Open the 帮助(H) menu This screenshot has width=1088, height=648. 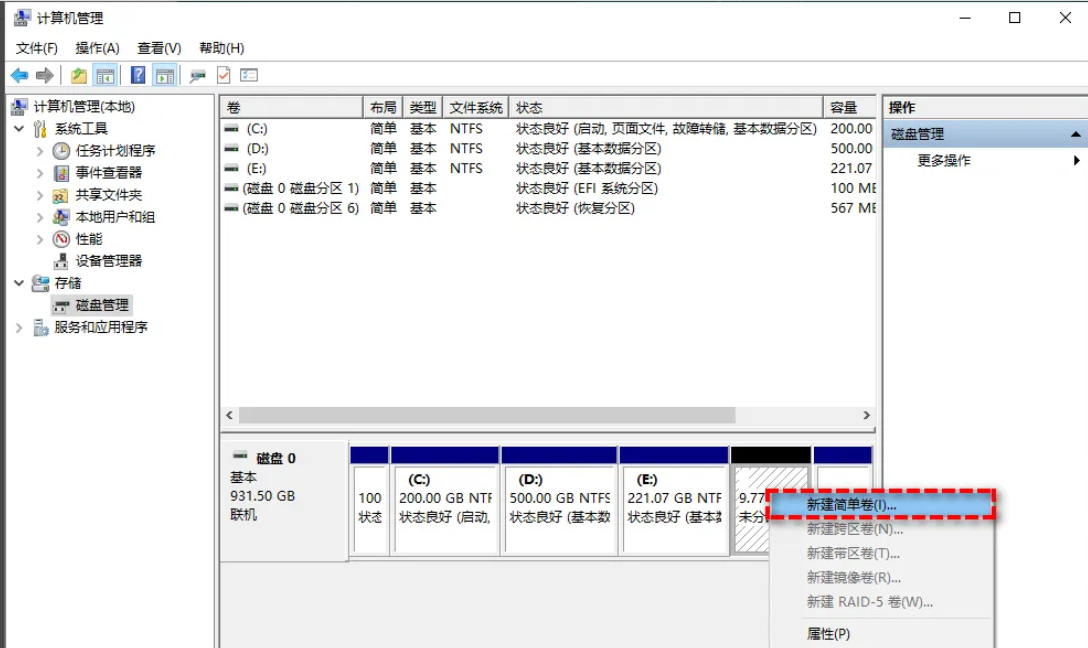pos(221,48)
